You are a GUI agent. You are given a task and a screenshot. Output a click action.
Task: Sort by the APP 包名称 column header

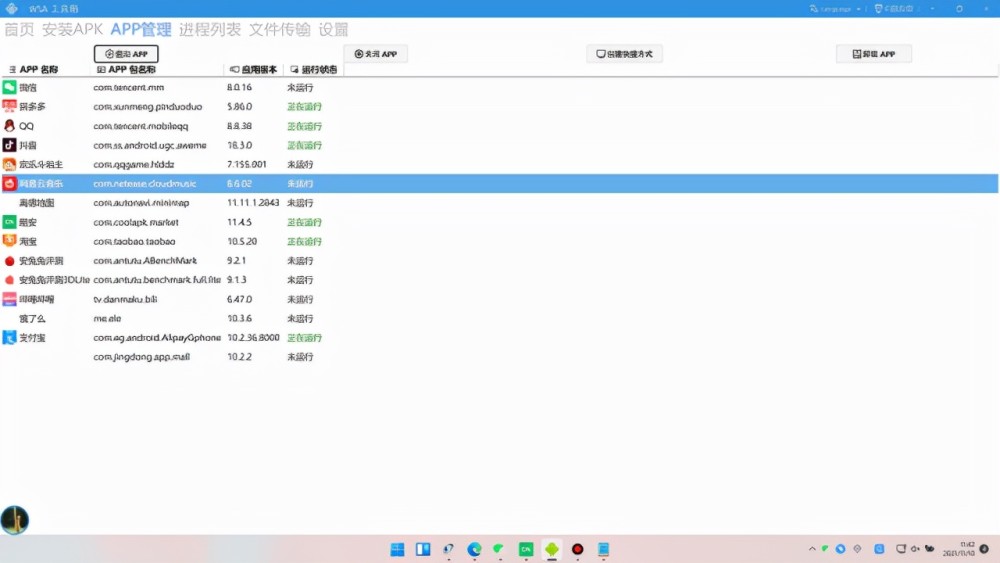pyautogui.click(x=130, y=70)
